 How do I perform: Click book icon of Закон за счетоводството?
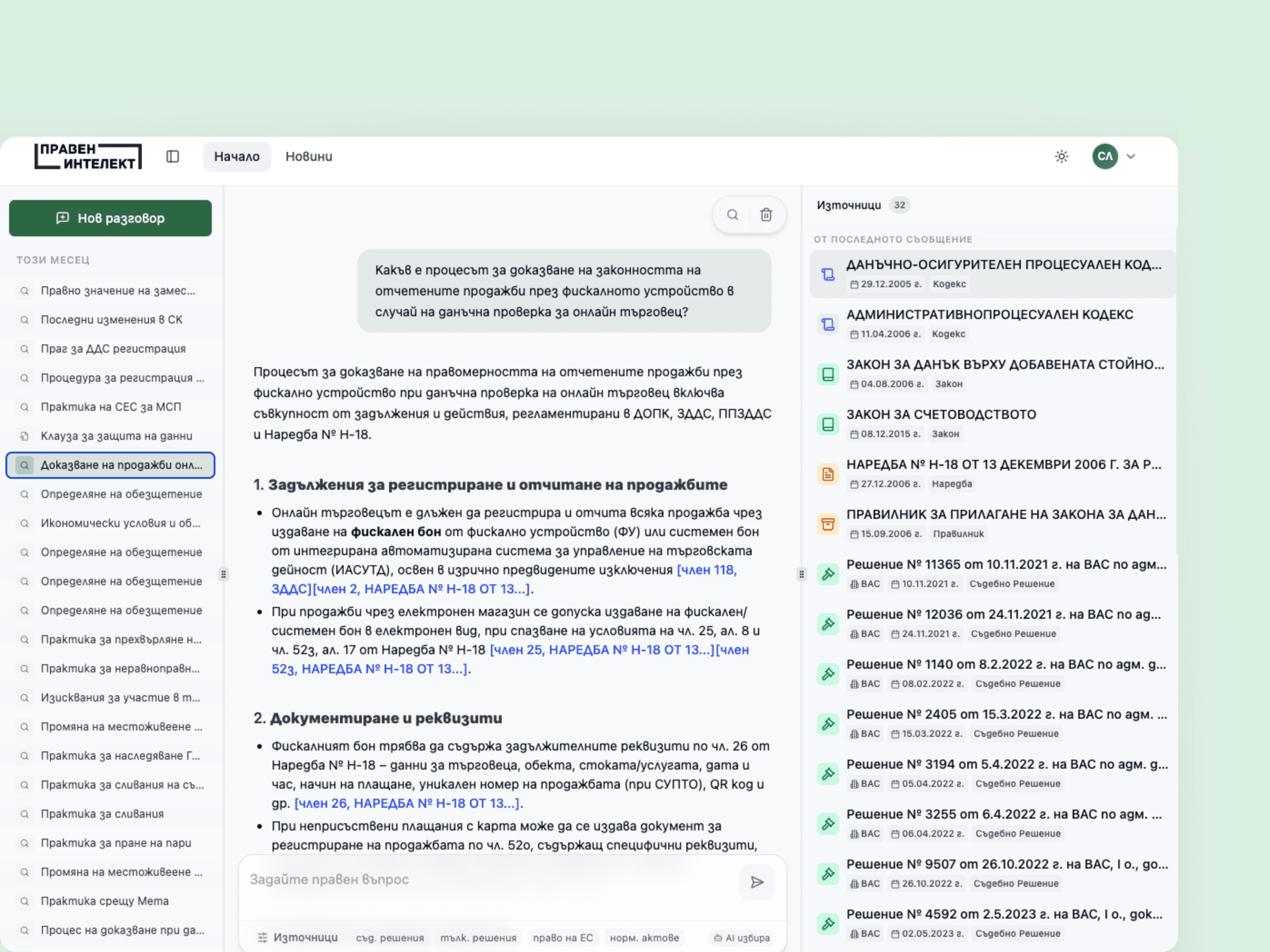coord(827,424)
